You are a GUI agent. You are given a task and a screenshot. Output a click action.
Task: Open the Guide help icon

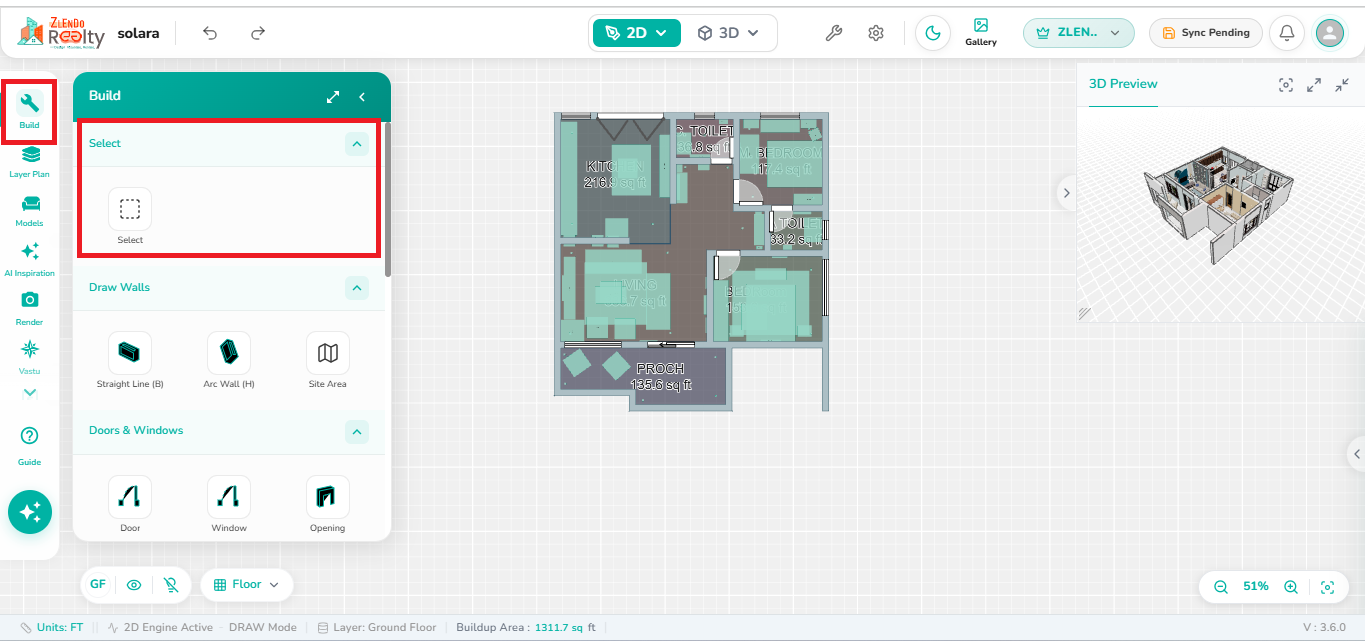click(29, 446)
